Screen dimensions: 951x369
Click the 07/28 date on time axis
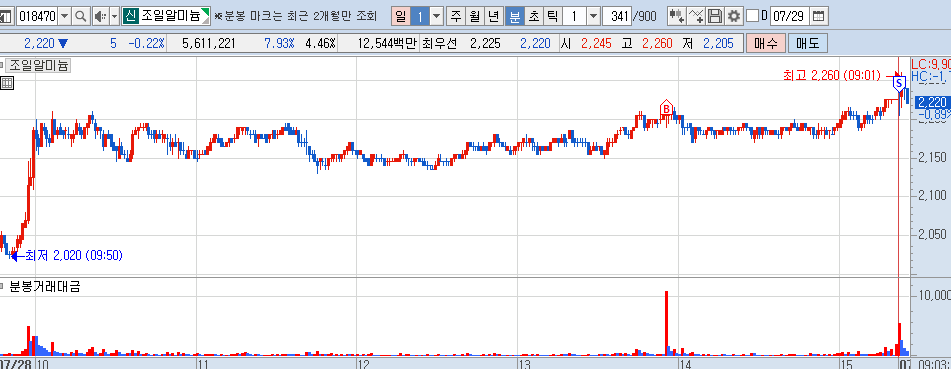point(15,364)
